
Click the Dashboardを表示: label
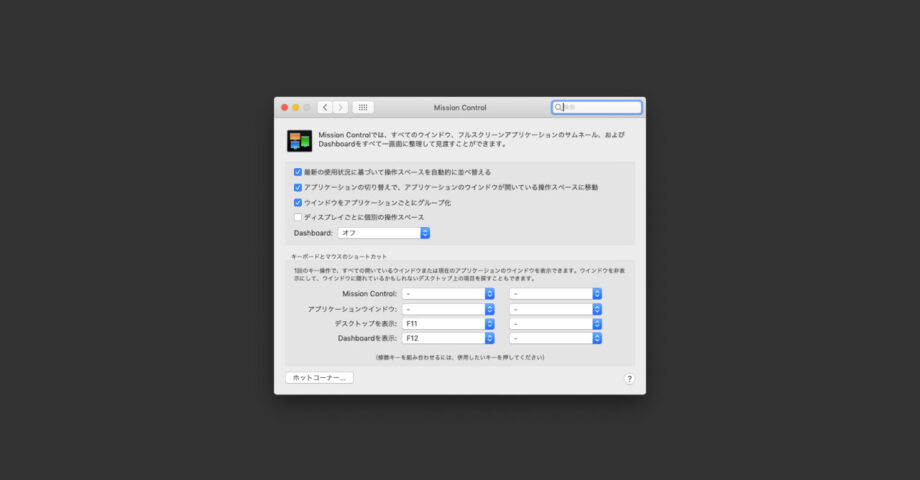tap(367, 338)
